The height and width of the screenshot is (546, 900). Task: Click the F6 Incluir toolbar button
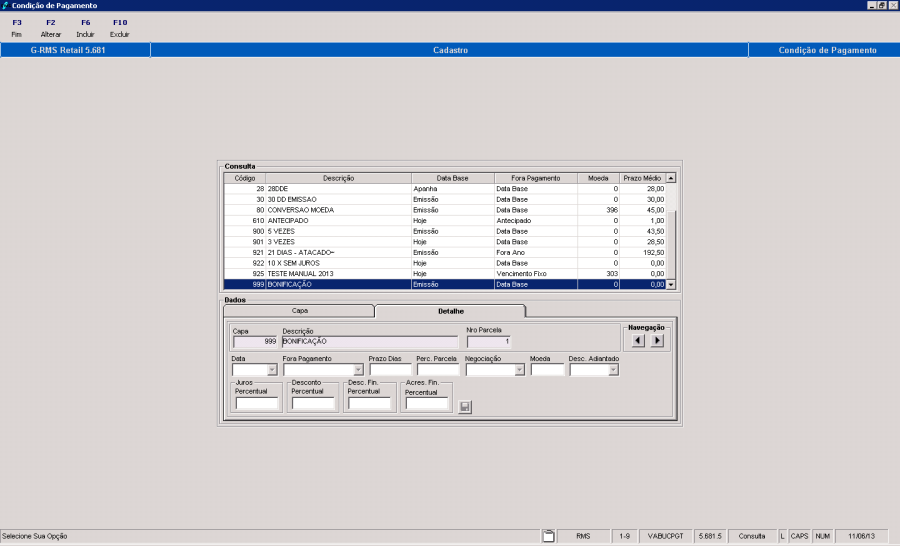(x=85, y=28)
